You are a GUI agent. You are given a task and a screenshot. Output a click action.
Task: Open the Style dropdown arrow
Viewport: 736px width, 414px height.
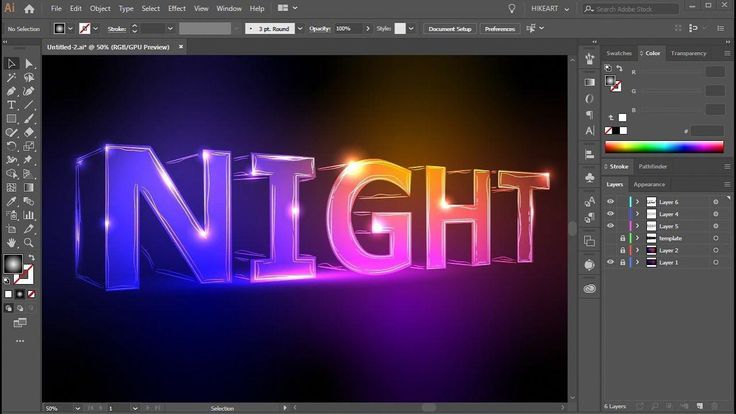[411, 29]
